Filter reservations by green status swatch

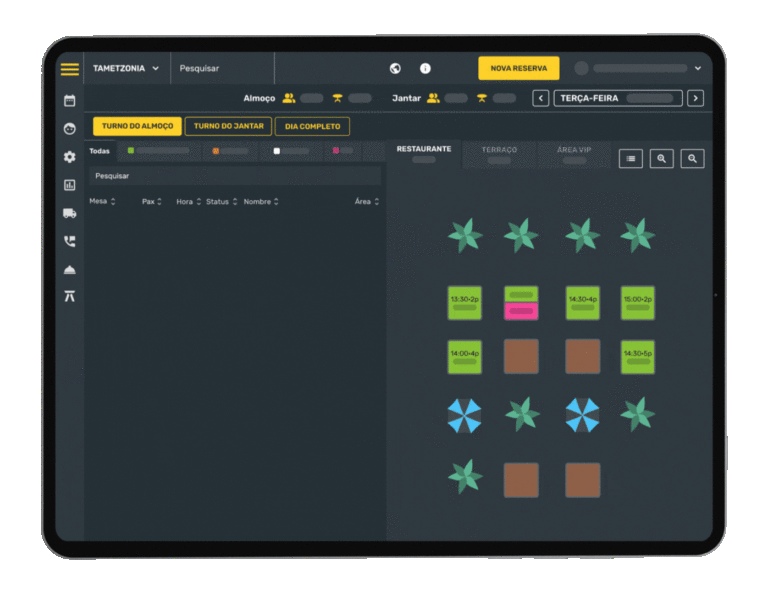click(x=131, y=150)
